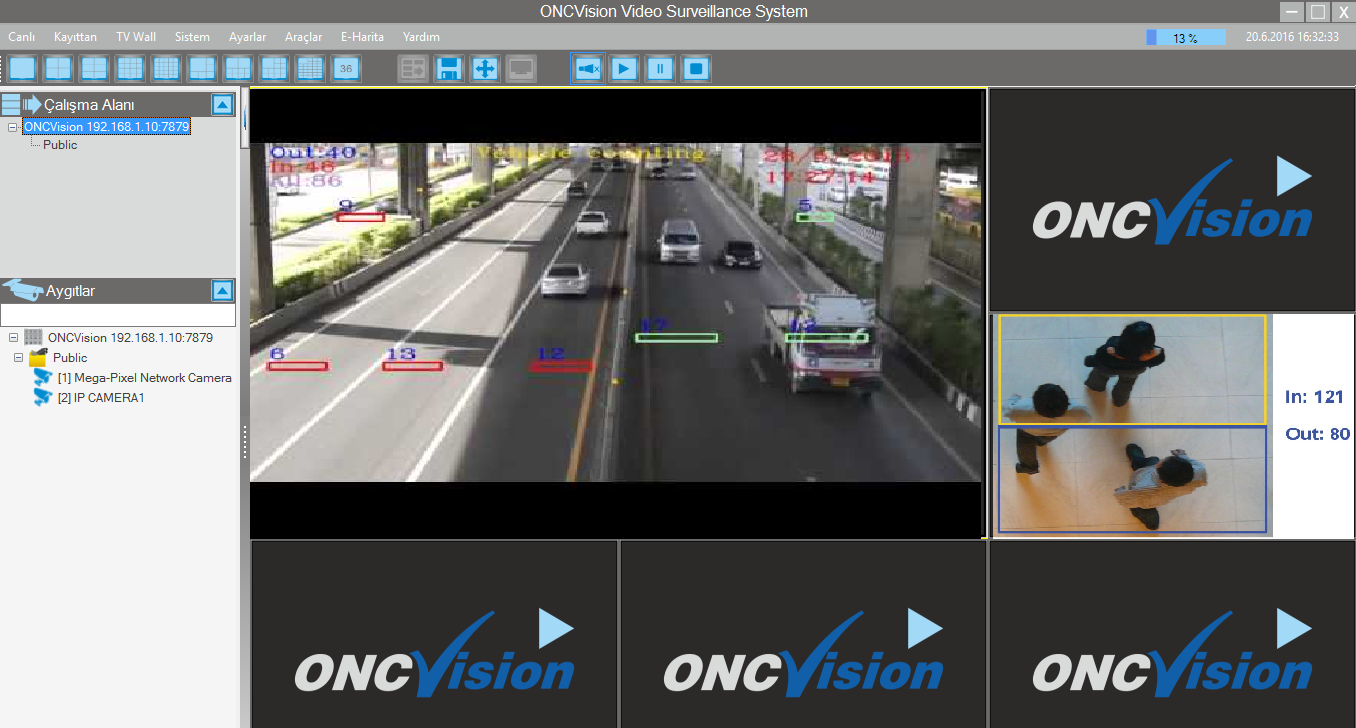
Task: Open the Yardım menu
Action: pyautogui.click(x=421, y=37)
